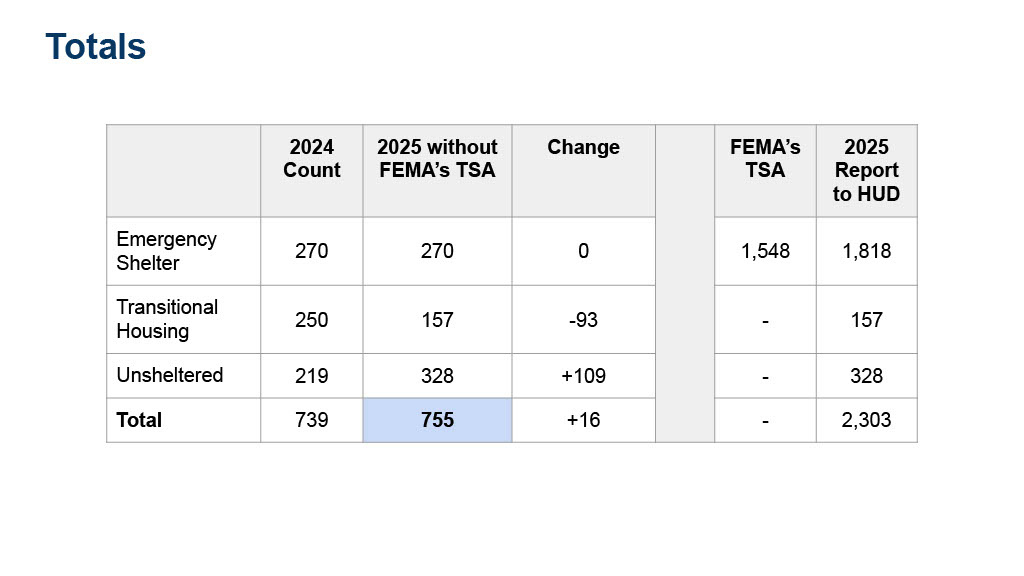Click the highlighted blue 755 cell
Viewport: 1024px width, 576px height.
(437, 420)
